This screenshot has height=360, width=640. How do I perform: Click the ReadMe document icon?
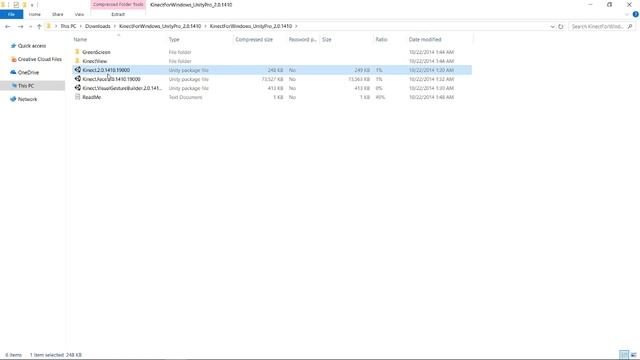pyautogui.click(x=77, y=97)
